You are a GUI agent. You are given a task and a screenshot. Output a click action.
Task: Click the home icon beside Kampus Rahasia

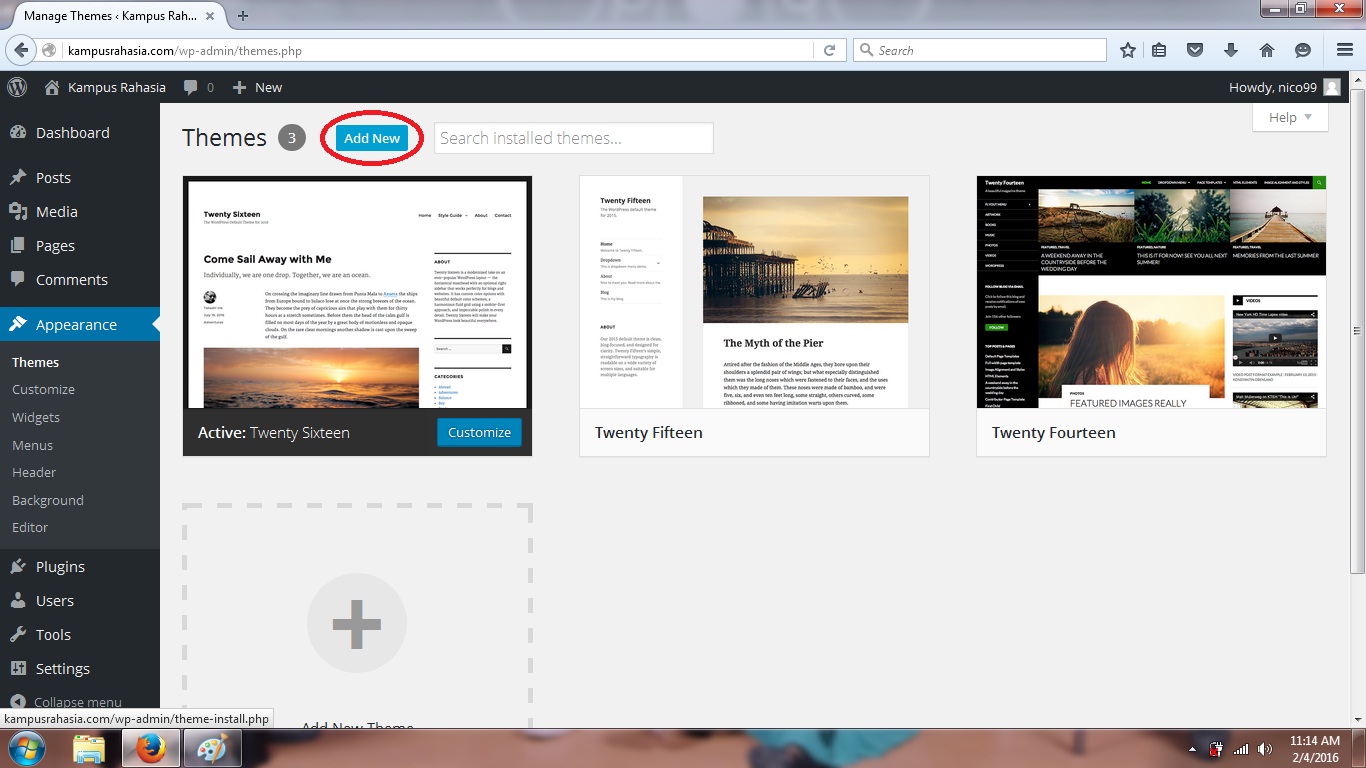(x=52, y=87)
